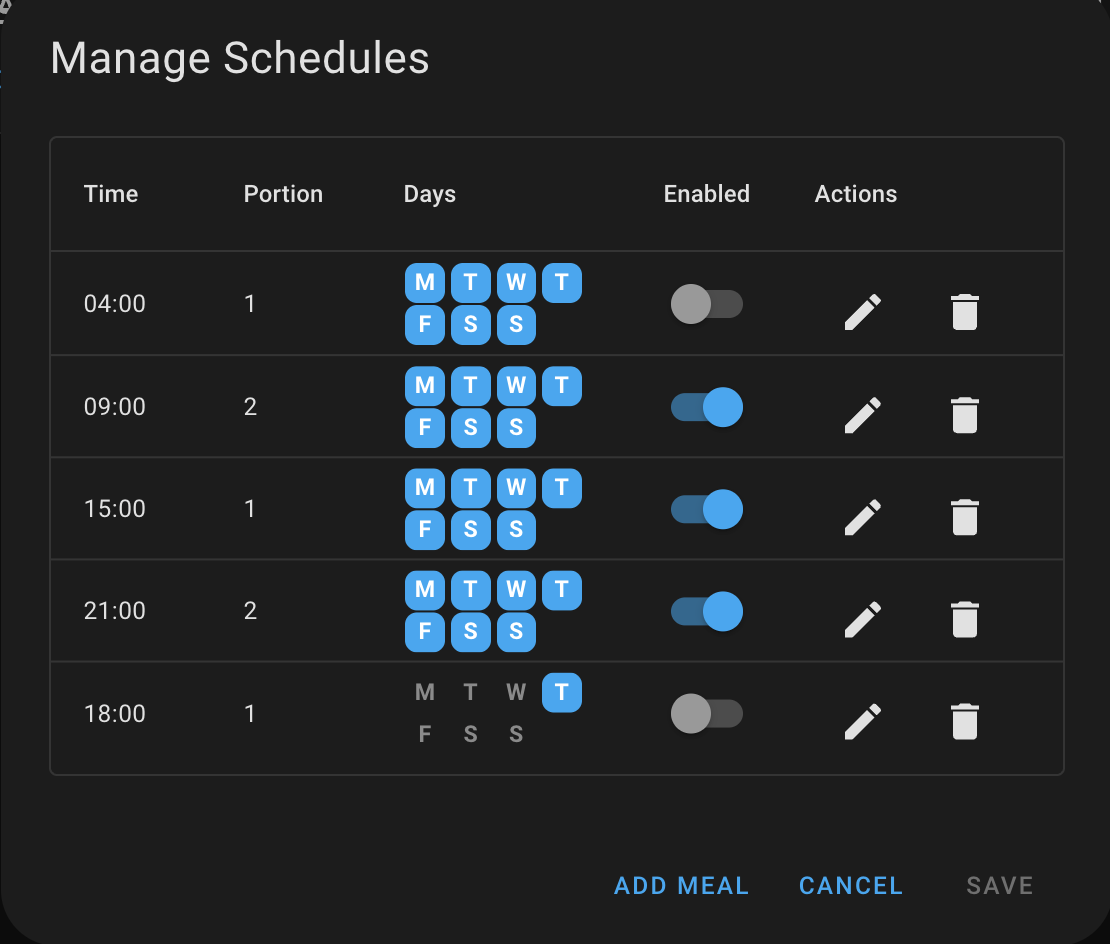Edit the 09:00 schedule with pencil icon

[x=863, y=415]
